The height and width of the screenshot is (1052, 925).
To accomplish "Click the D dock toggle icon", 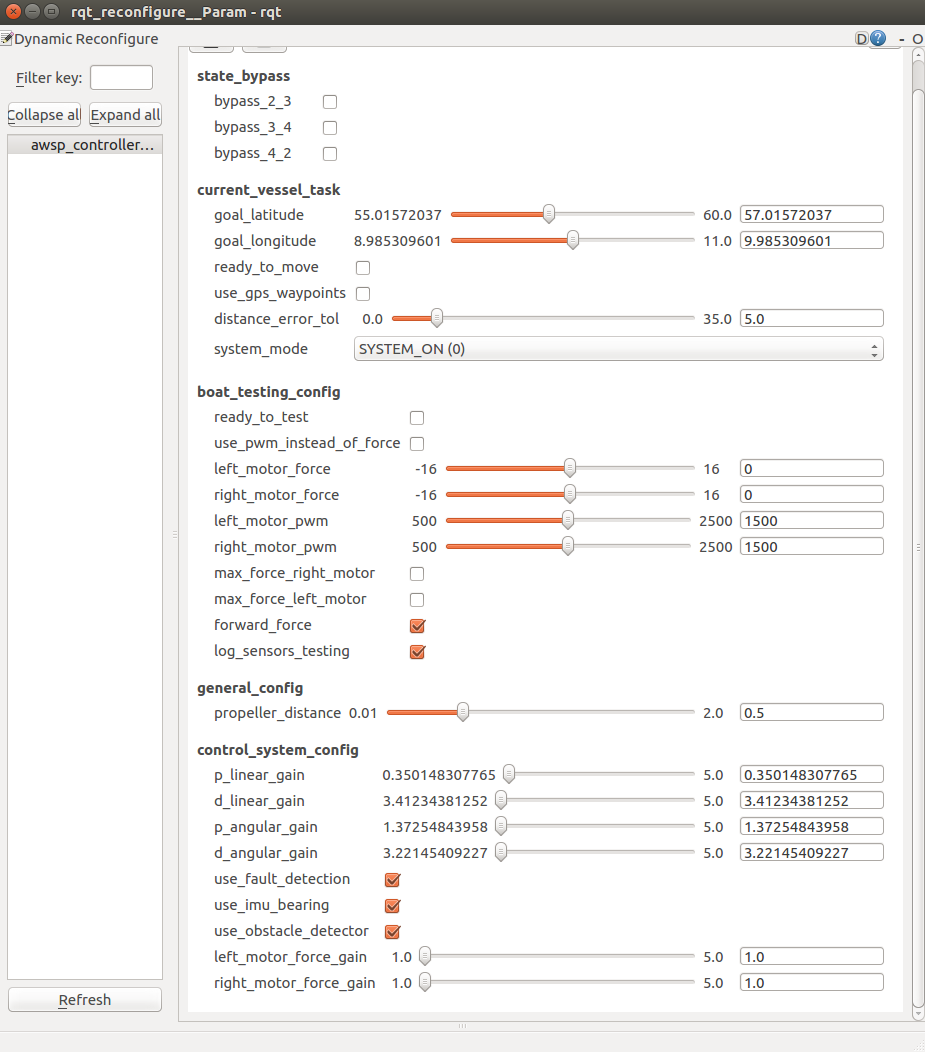I will click(x=861, y=39).
